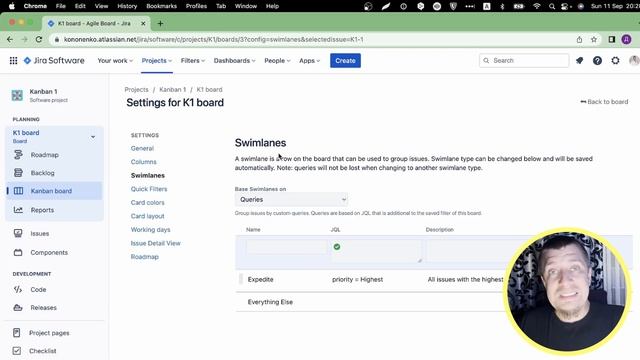Open the Jira app switcher grid icon
The height and width of the screenshot is (360, 640).
(x=13, y=60)
